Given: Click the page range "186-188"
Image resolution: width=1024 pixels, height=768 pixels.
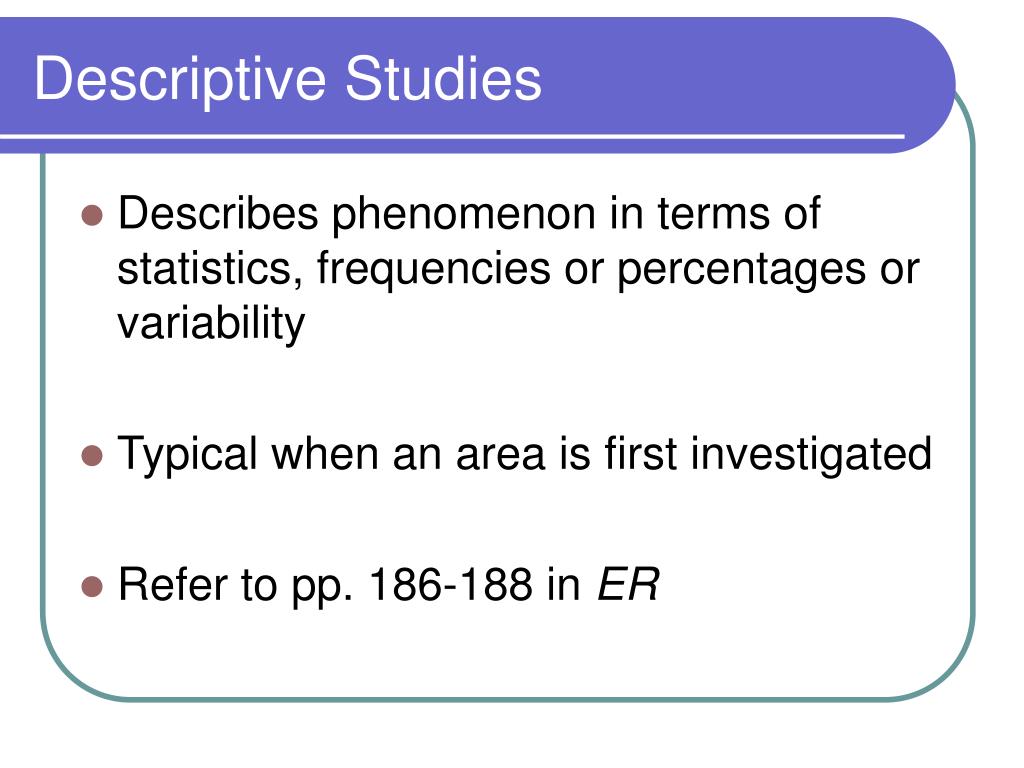Looking at the screenshot, I should click(451, 584).
